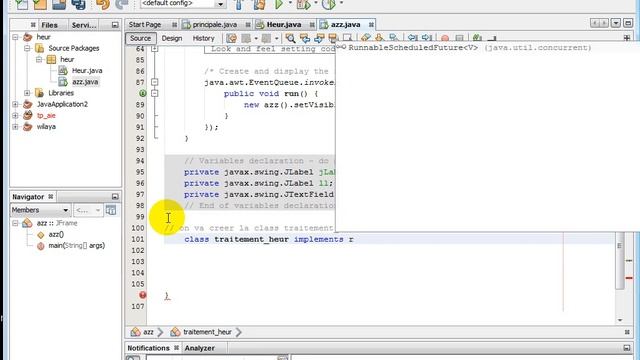This screenshot has height=360, width=640.
Task: Open the Services panel tab
Action: point(84,25)
